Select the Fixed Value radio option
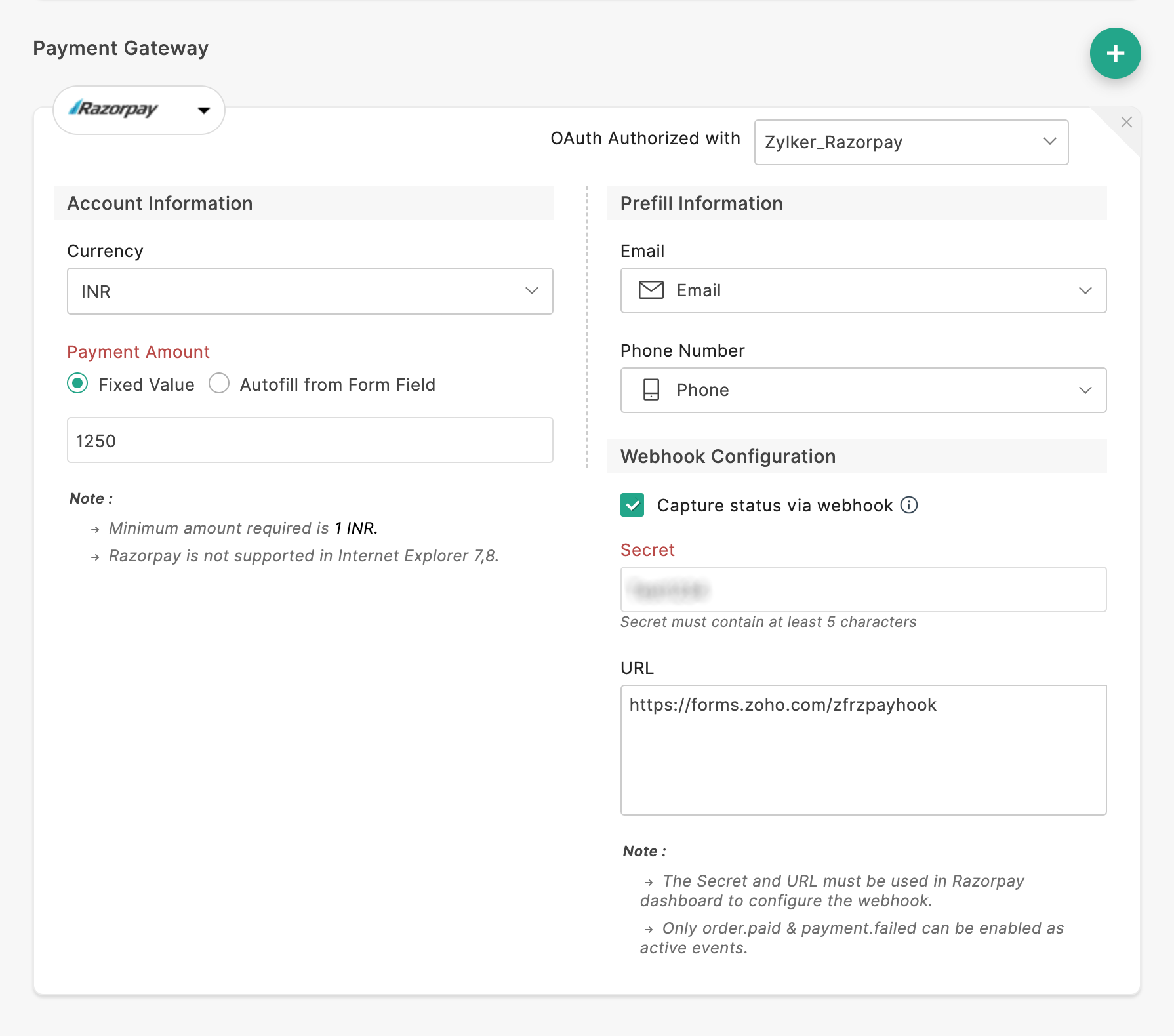The image size is (1174, 1036). point(77,384)
